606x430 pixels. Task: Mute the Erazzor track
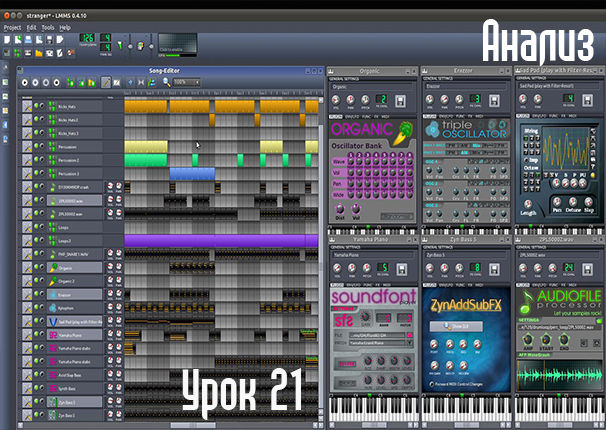(x=36, y=294)
